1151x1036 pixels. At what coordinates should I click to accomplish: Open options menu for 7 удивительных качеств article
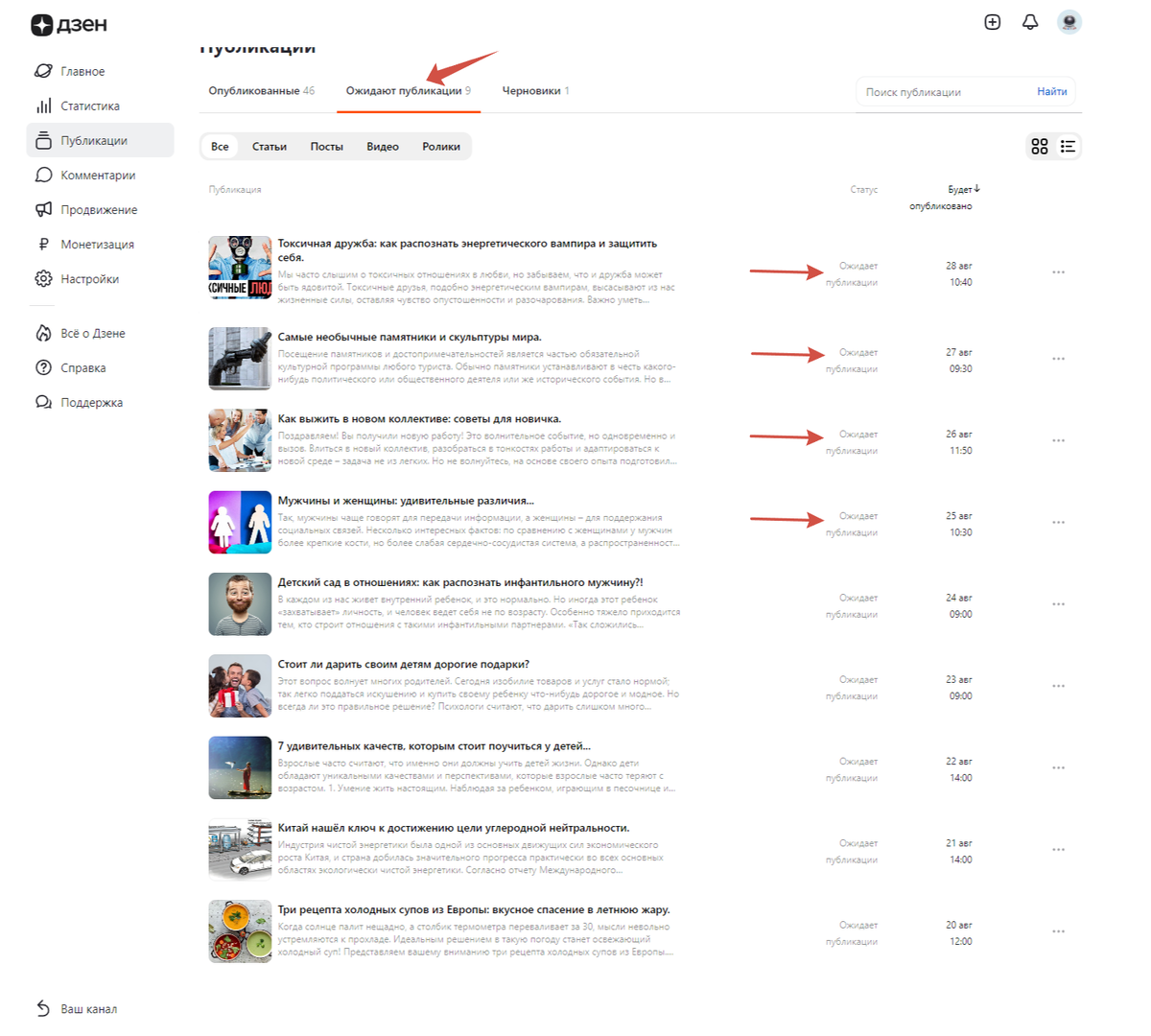(1059, 767)
